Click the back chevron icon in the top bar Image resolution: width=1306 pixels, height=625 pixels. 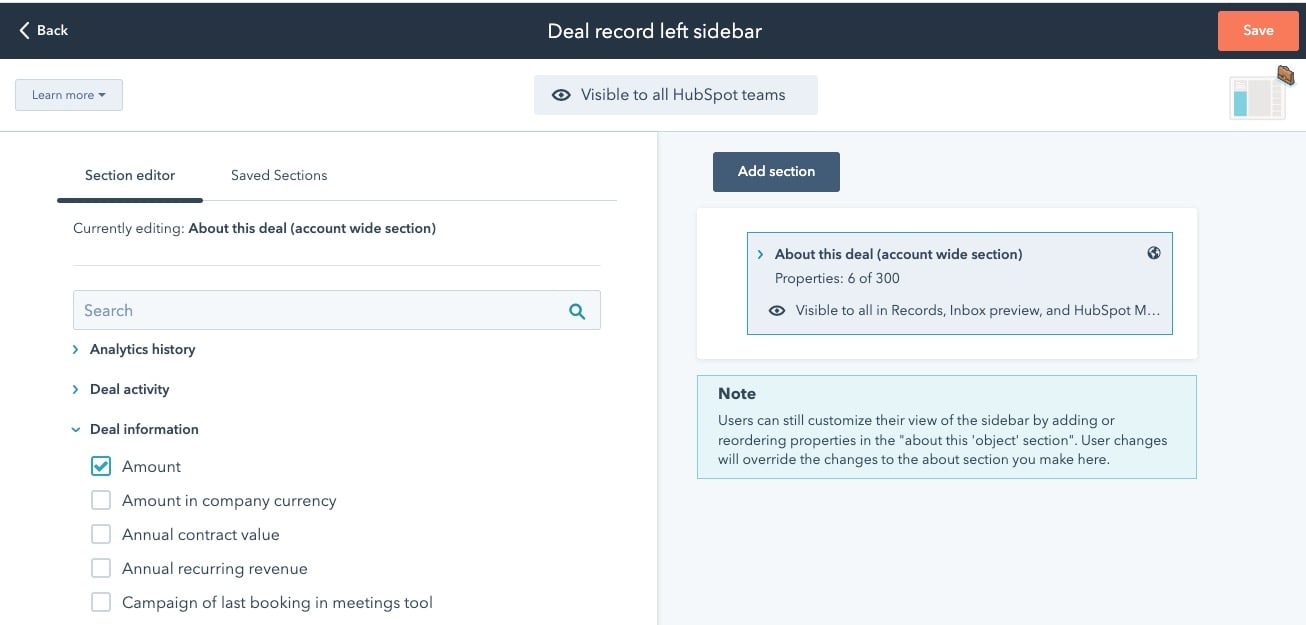tap(22, 30)
